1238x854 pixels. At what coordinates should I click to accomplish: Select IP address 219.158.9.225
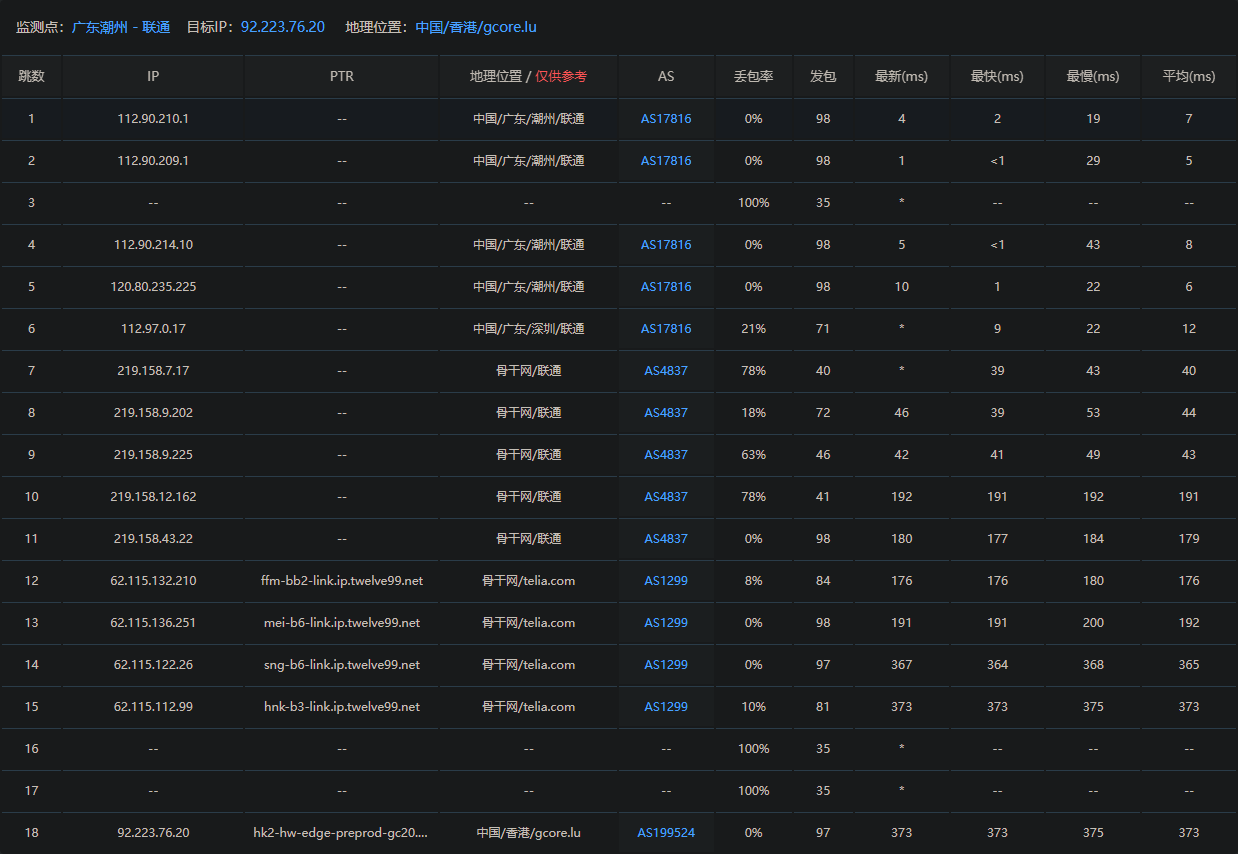click(x=153, y=455)
